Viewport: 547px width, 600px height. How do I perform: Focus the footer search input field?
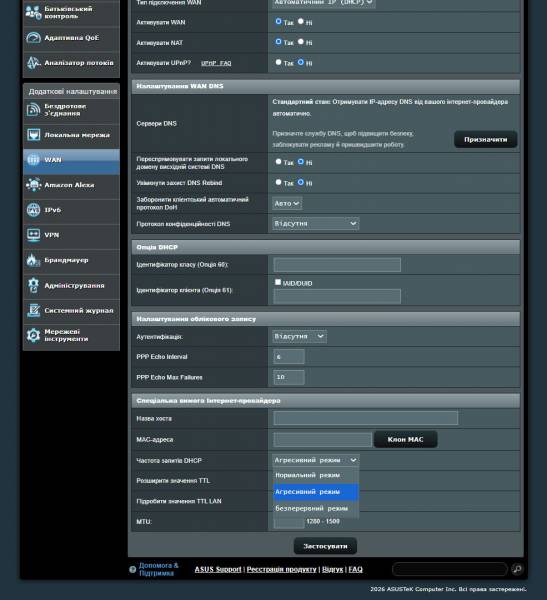coord(450,569)
